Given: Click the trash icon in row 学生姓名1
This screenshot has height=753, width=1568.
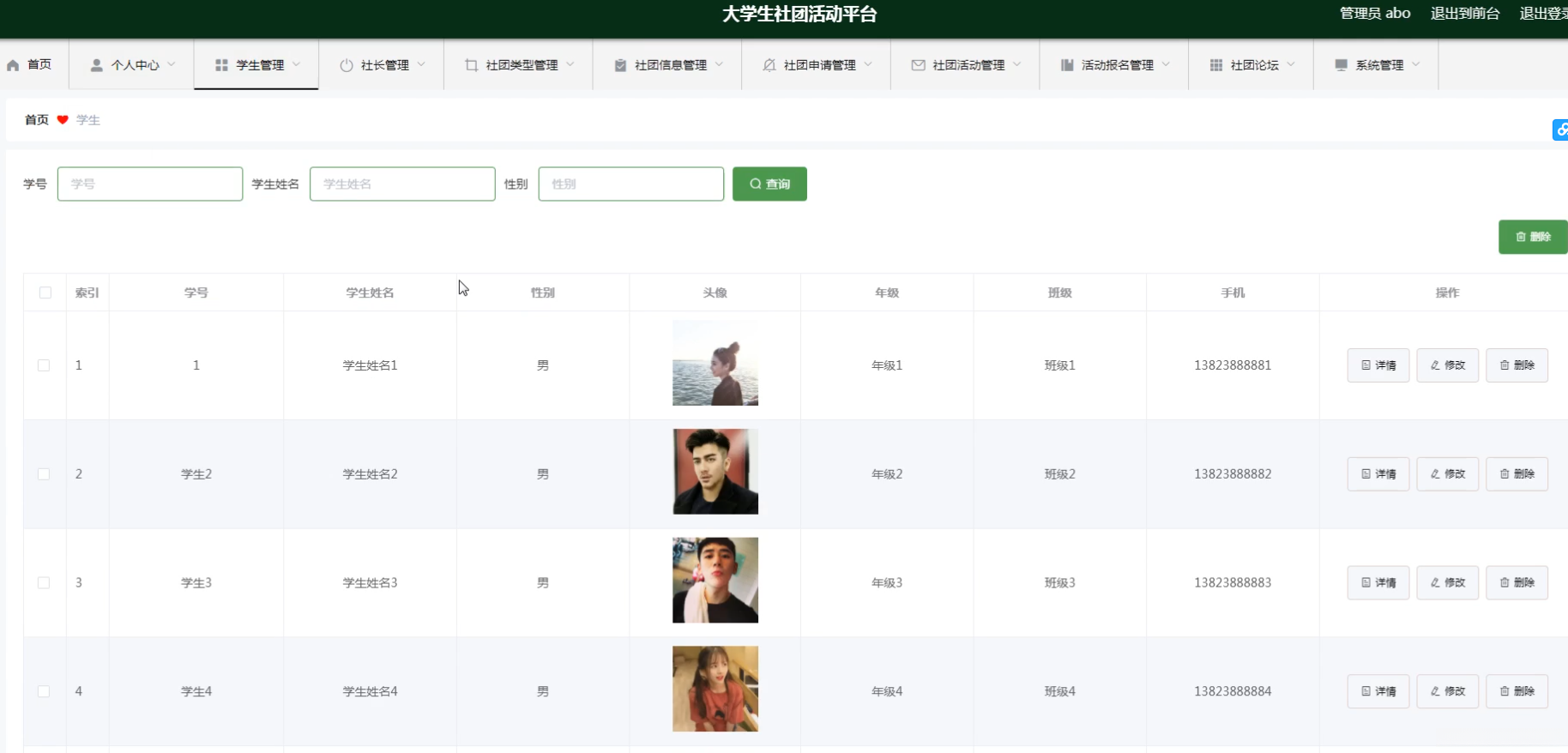Looking at the screenshot, I should [x=1505, y=365].
